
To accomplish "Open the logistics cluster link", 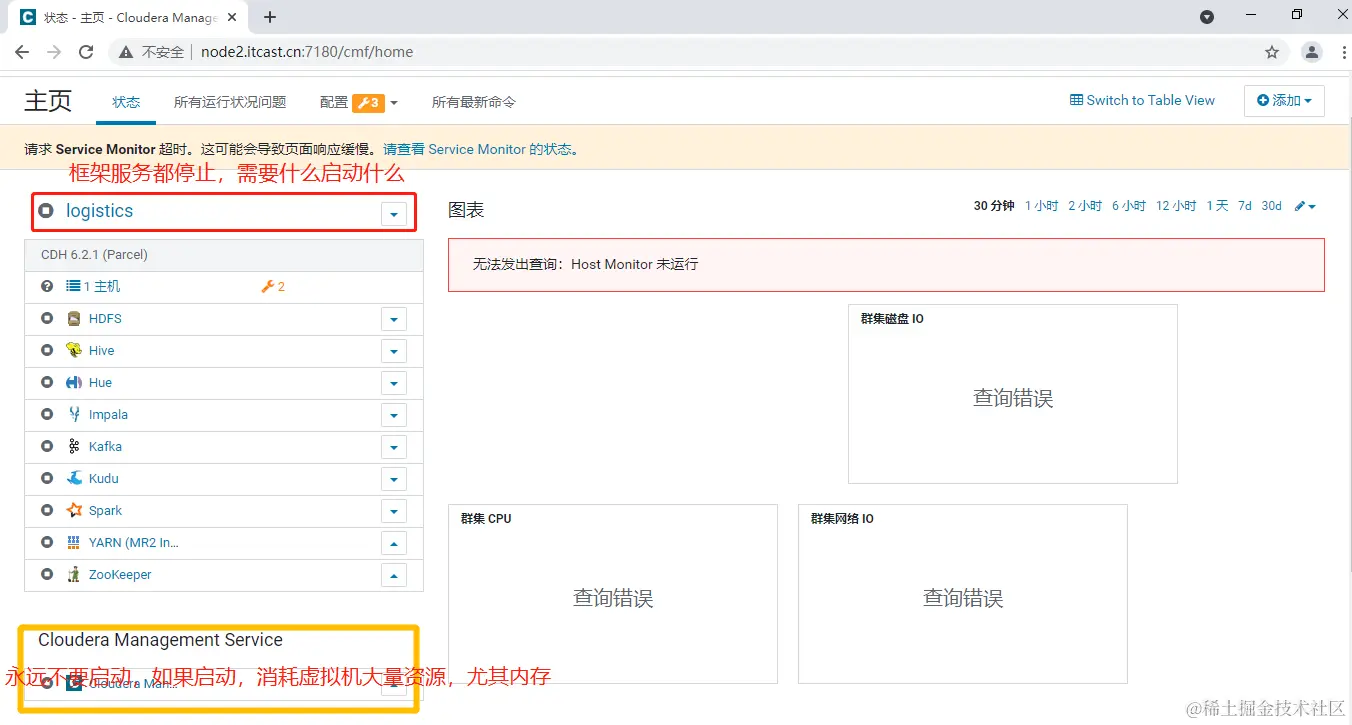I will [x=99, y=211].
